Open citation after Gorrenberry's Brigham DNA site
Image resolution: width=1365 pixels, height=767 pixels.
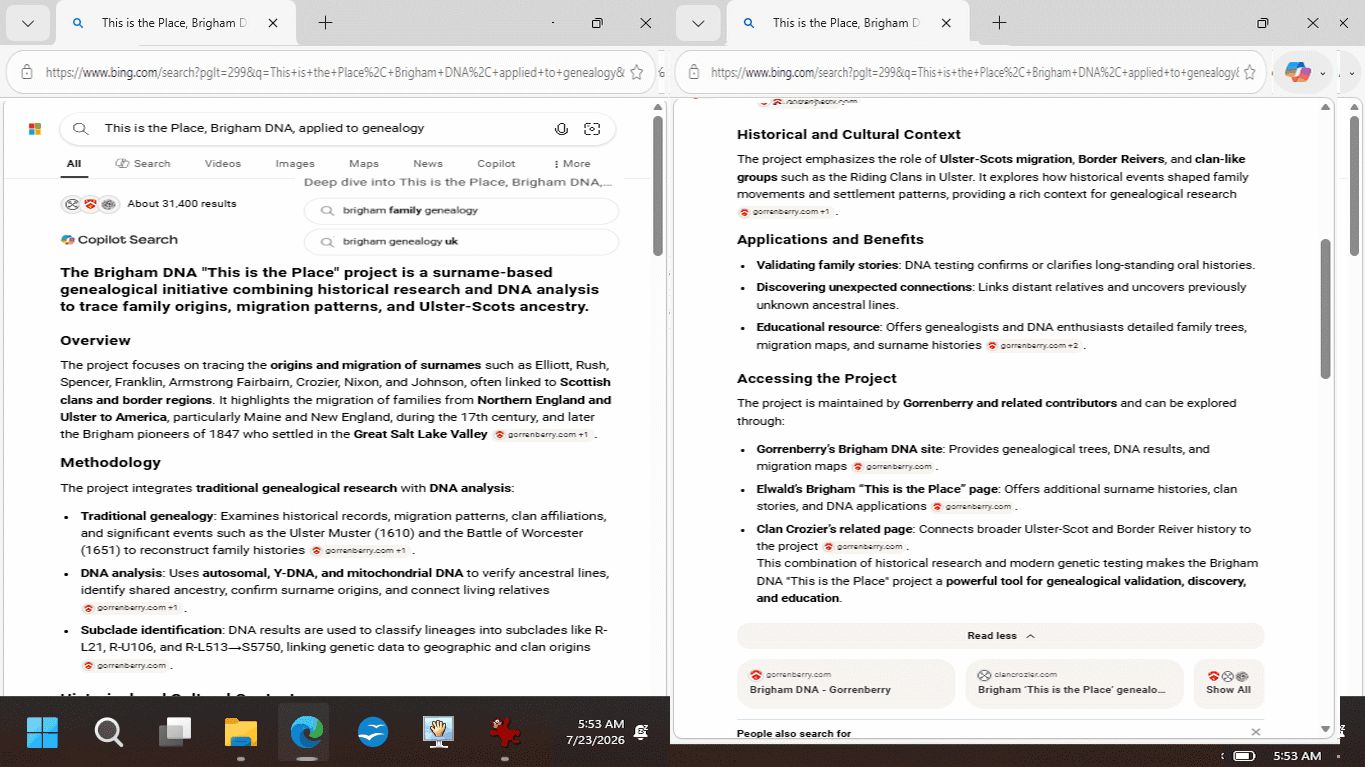pos(893,467)
